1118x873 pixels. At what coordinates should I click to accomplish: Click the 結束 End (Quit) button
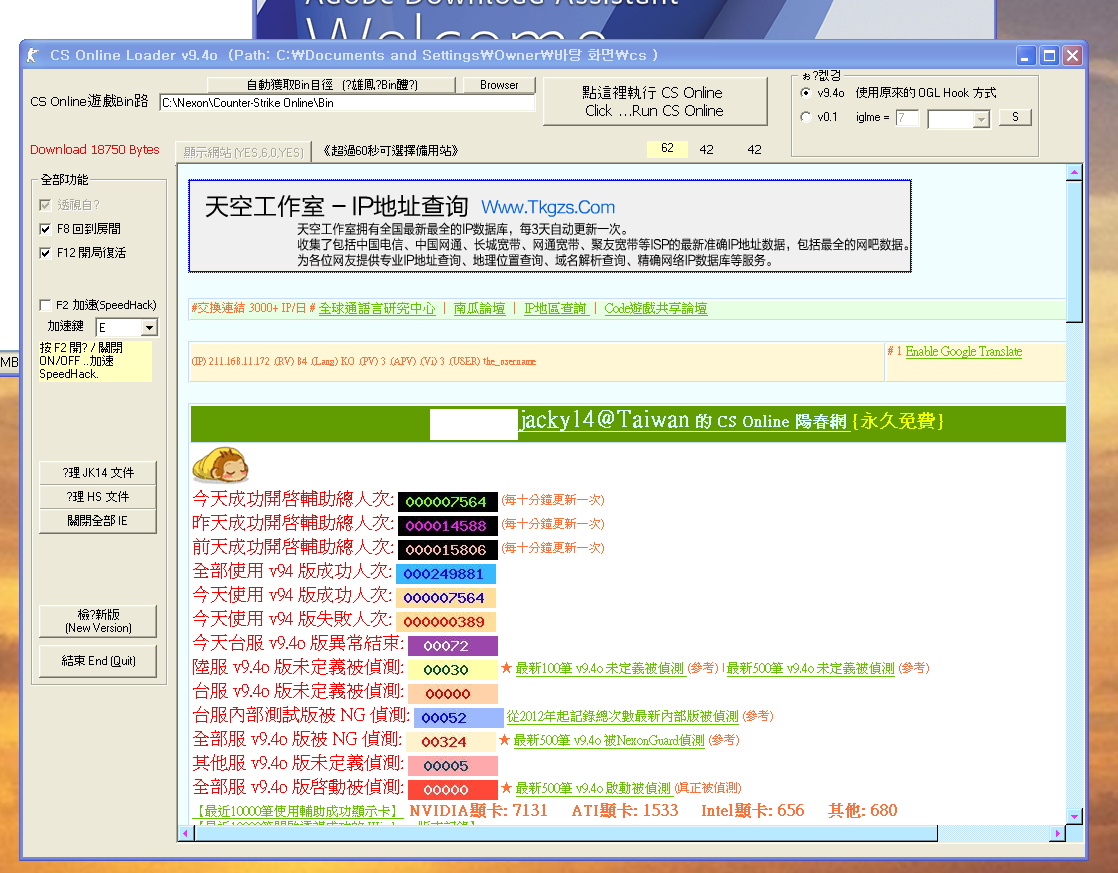[x=98, y=661]
